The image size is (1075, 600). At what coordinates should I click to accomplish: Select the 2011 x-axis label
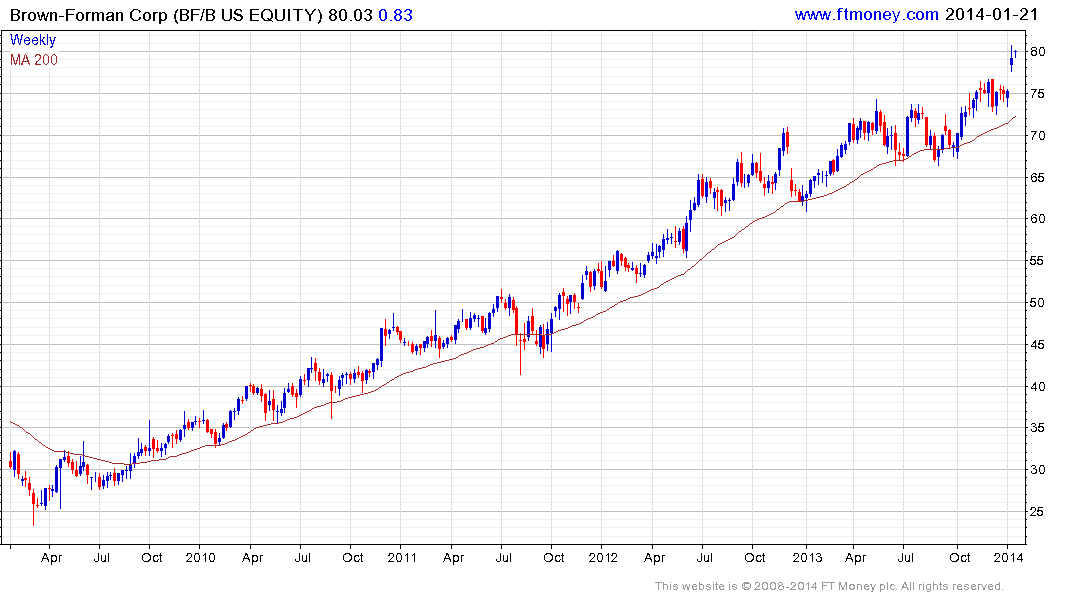point(402,557)
